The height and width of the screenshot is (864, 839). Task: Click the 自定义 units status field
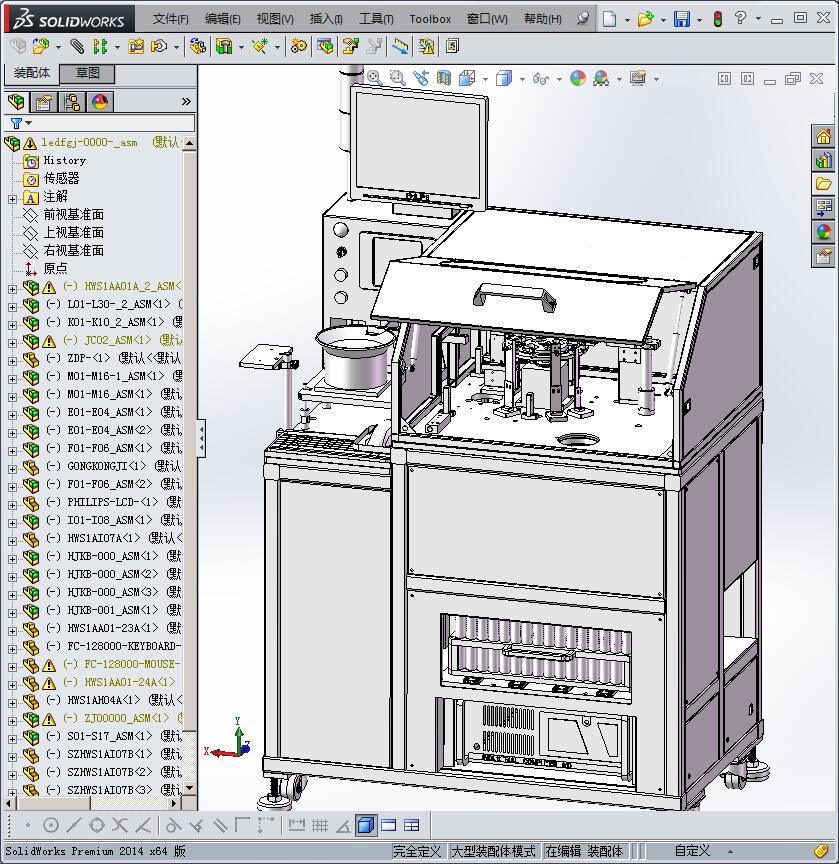click(x=692, y=851)
